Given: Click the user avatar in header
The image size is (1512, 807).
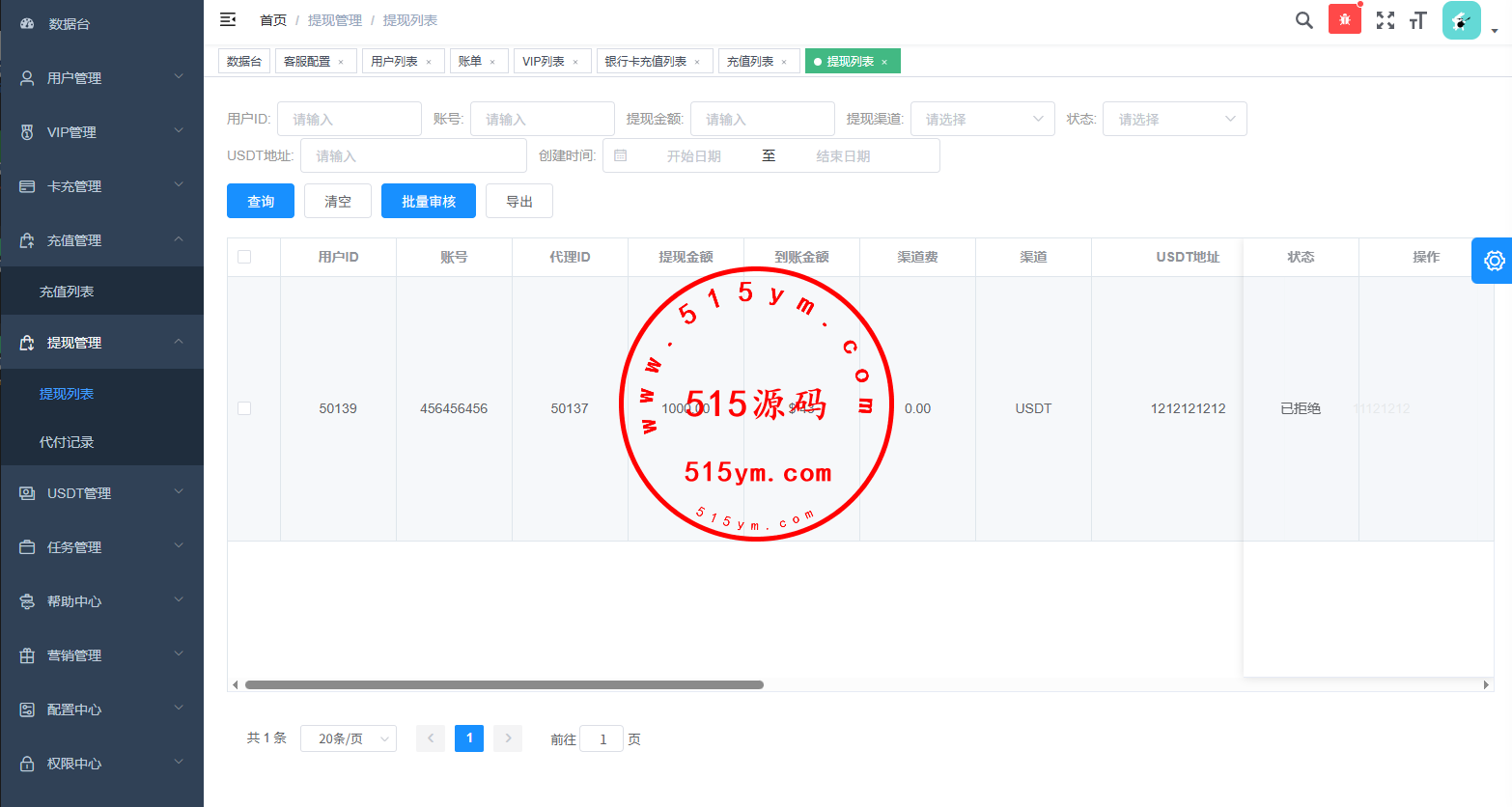Looking at the screenshot, I should coord(1461,20).
